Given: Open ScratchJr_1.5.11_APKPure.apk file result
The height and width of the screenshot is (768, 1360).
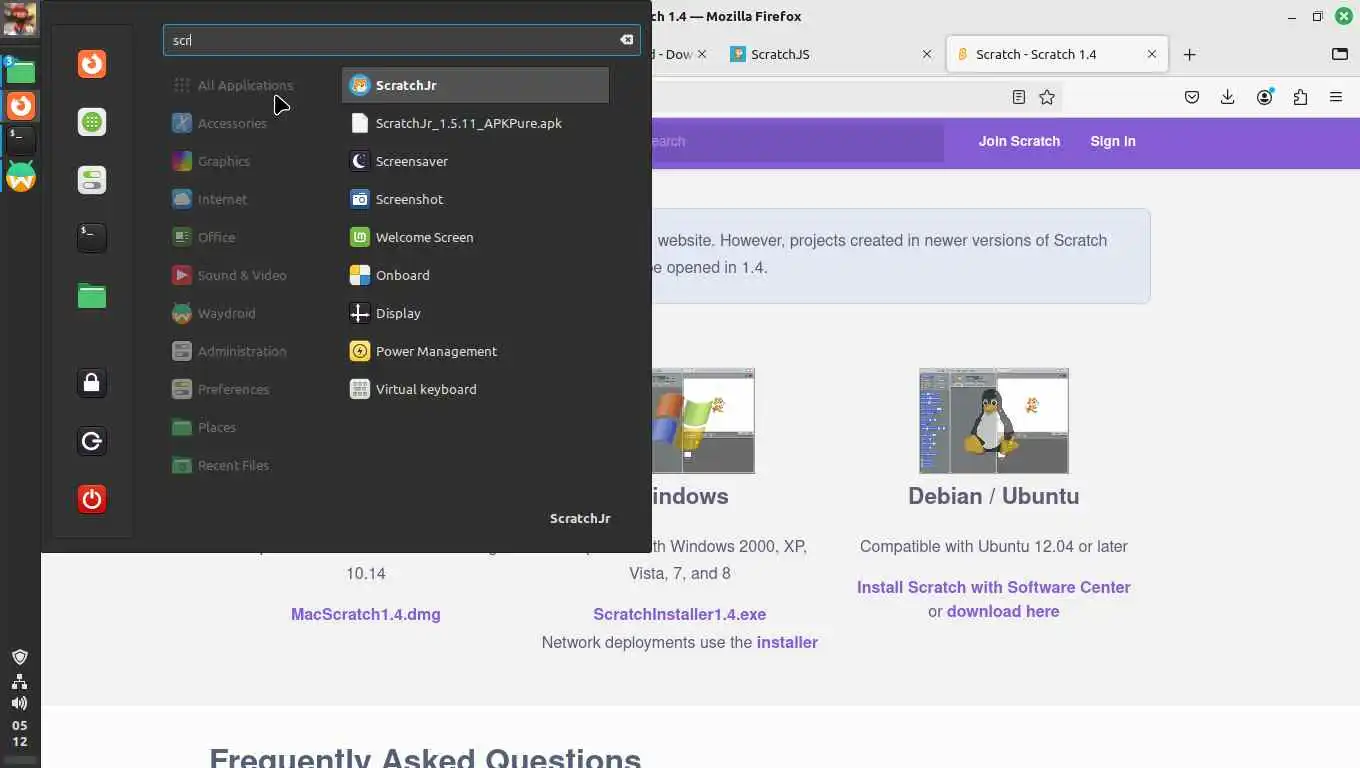Looking at the screenshot, I should tap(475, 123).
